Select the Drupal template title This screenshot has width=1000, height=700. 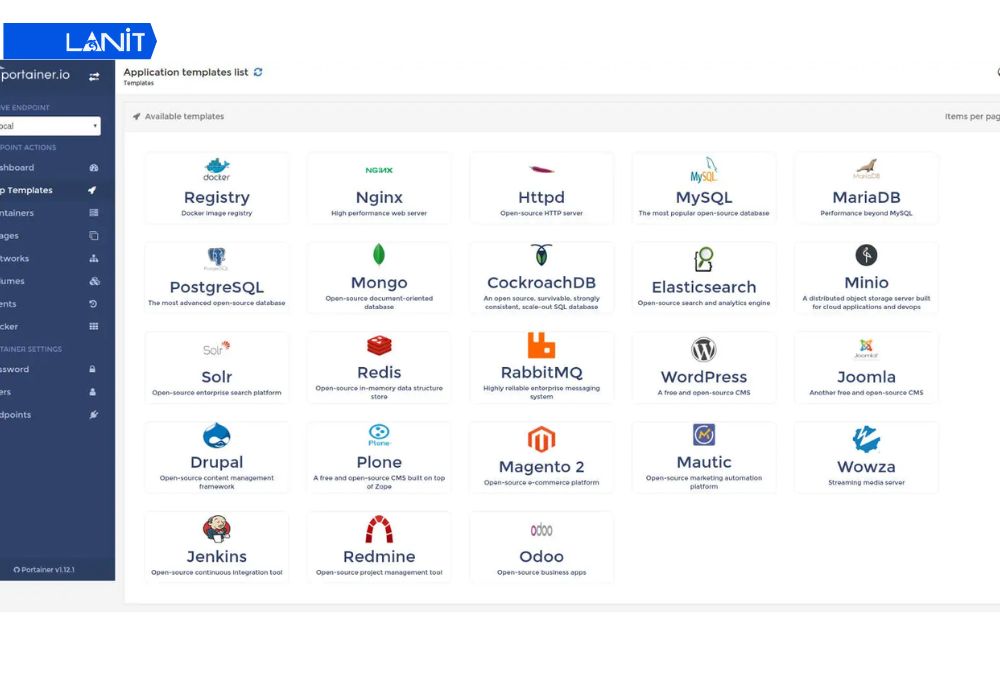coord(217,463)
